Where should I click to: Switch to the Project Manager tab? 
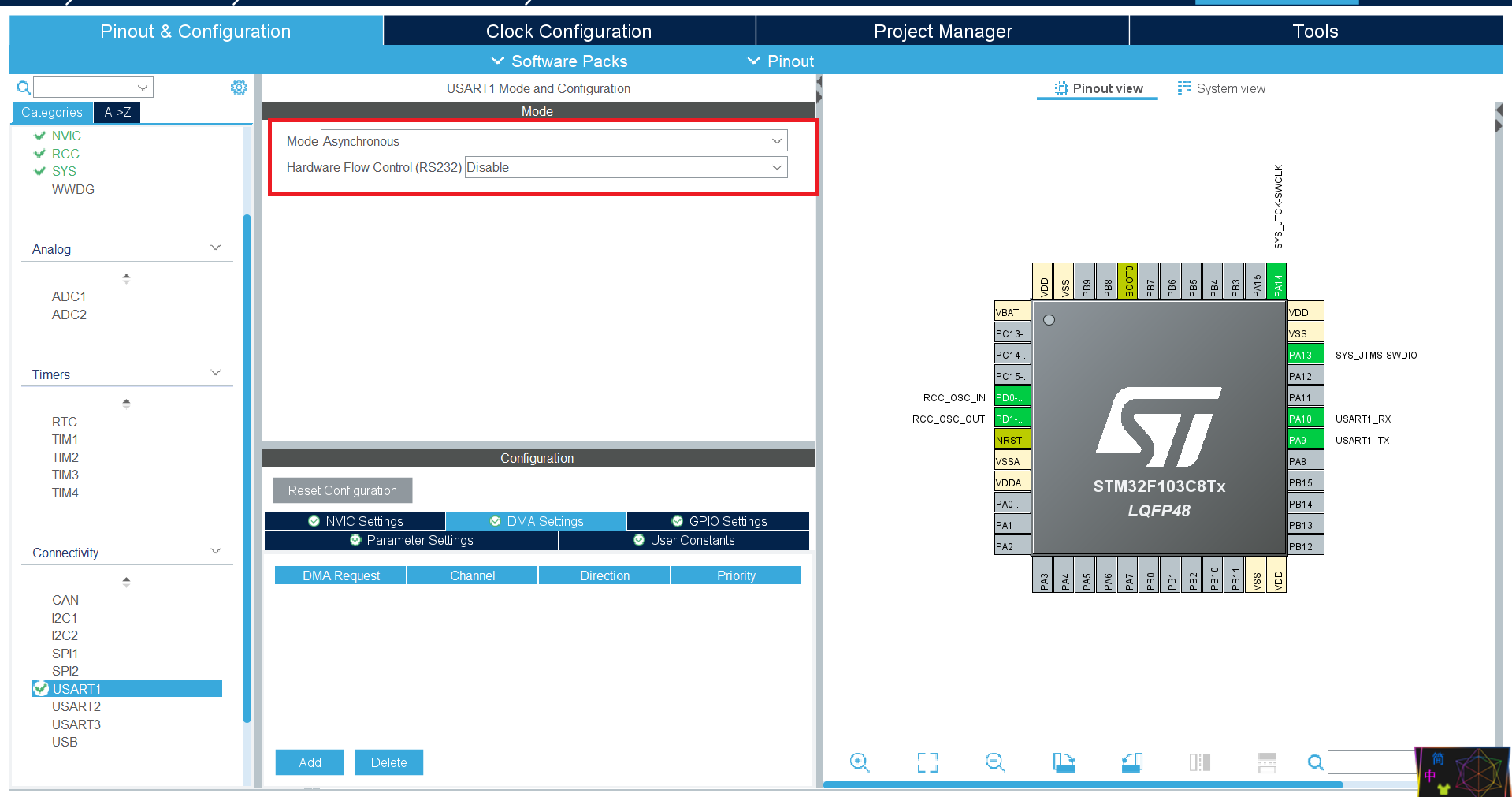tap(942, 31)
